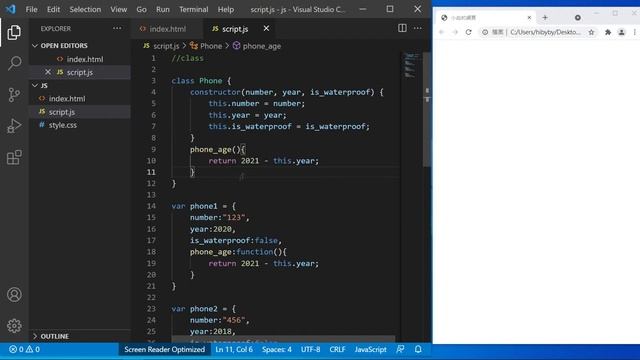Bookmark this page with star icon in Chrome
640x360 pixels.
tap(591, 32)
